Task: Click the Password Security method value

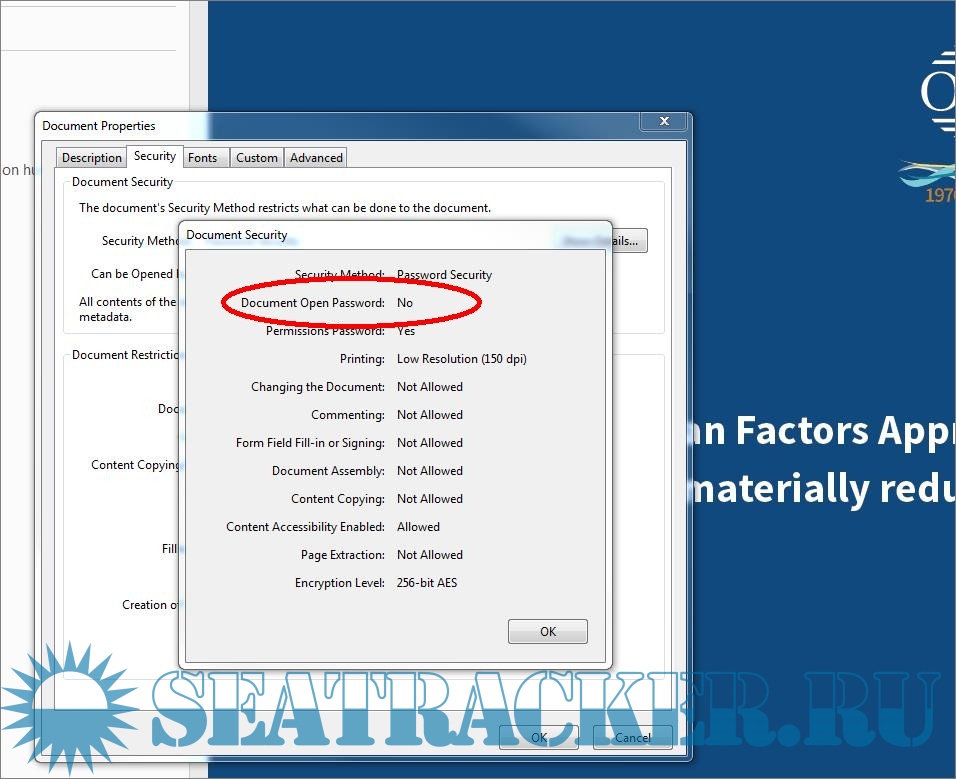Action: click(x=444, y=275)
